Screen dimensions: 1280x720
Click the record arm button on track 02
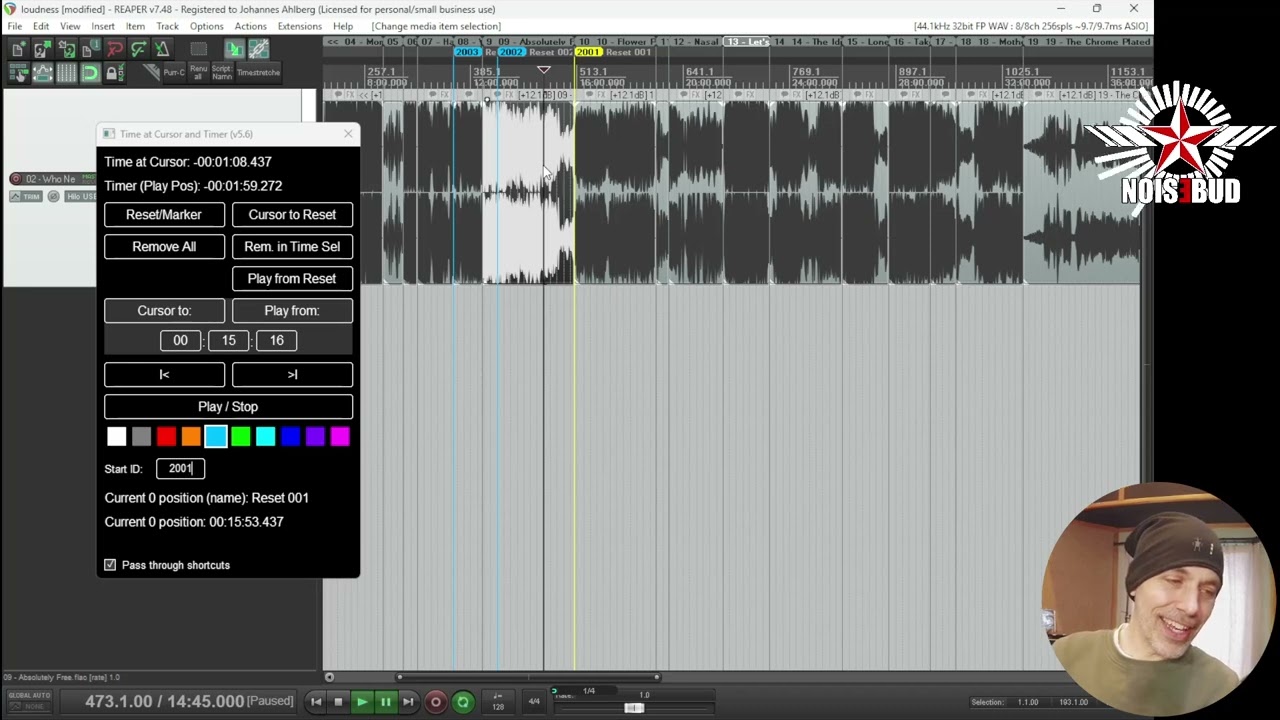pyautogui.click(x=15, y=179)
